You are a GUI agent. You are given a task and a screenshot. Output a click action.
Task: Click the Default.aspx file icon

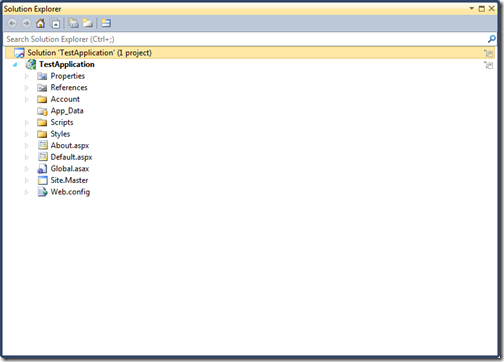43,157
